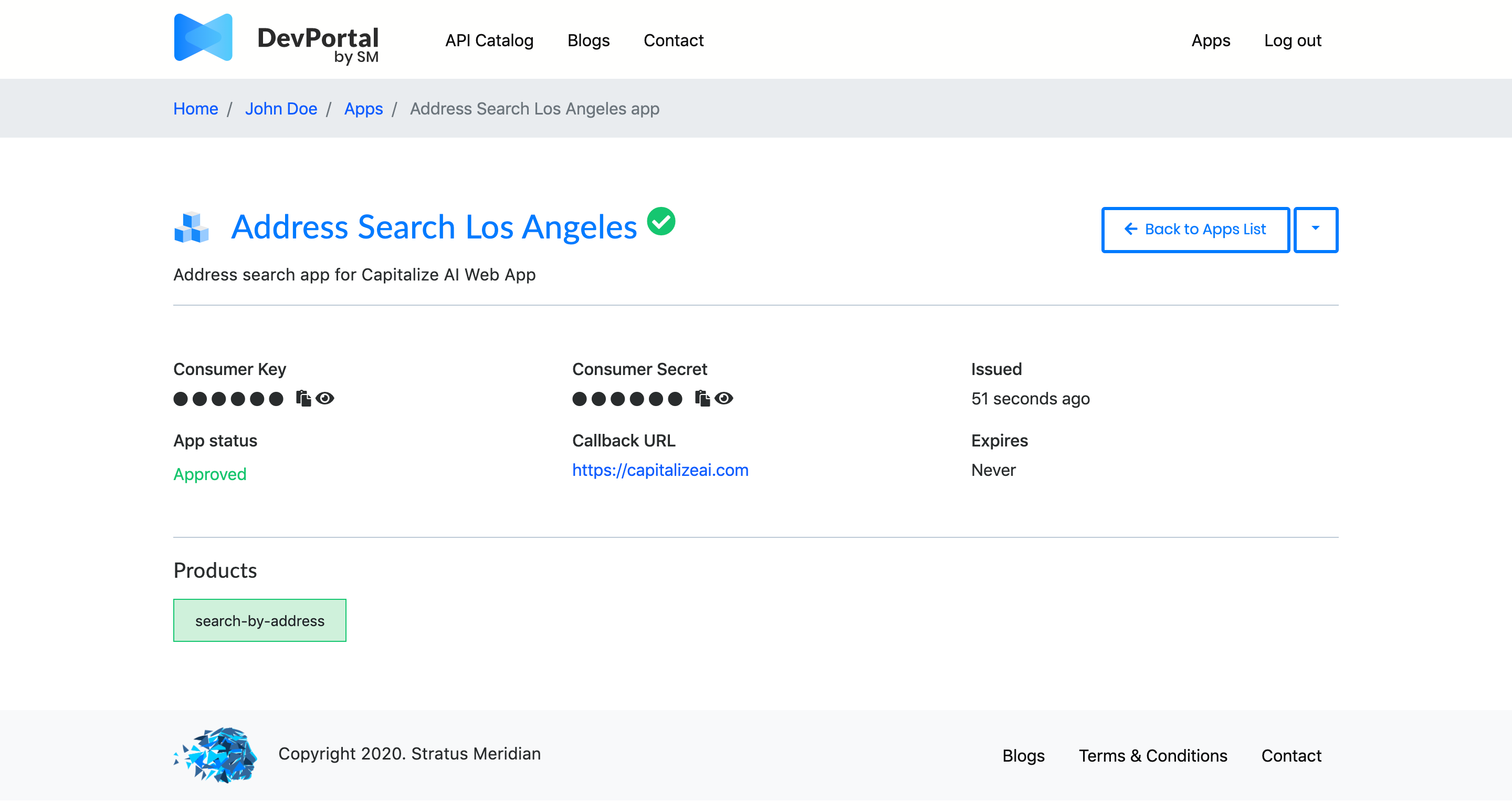Copy the Consumer Secret to clipboard
The width and height of the screenshot is (1512, 811).
[x=702, y=398]
